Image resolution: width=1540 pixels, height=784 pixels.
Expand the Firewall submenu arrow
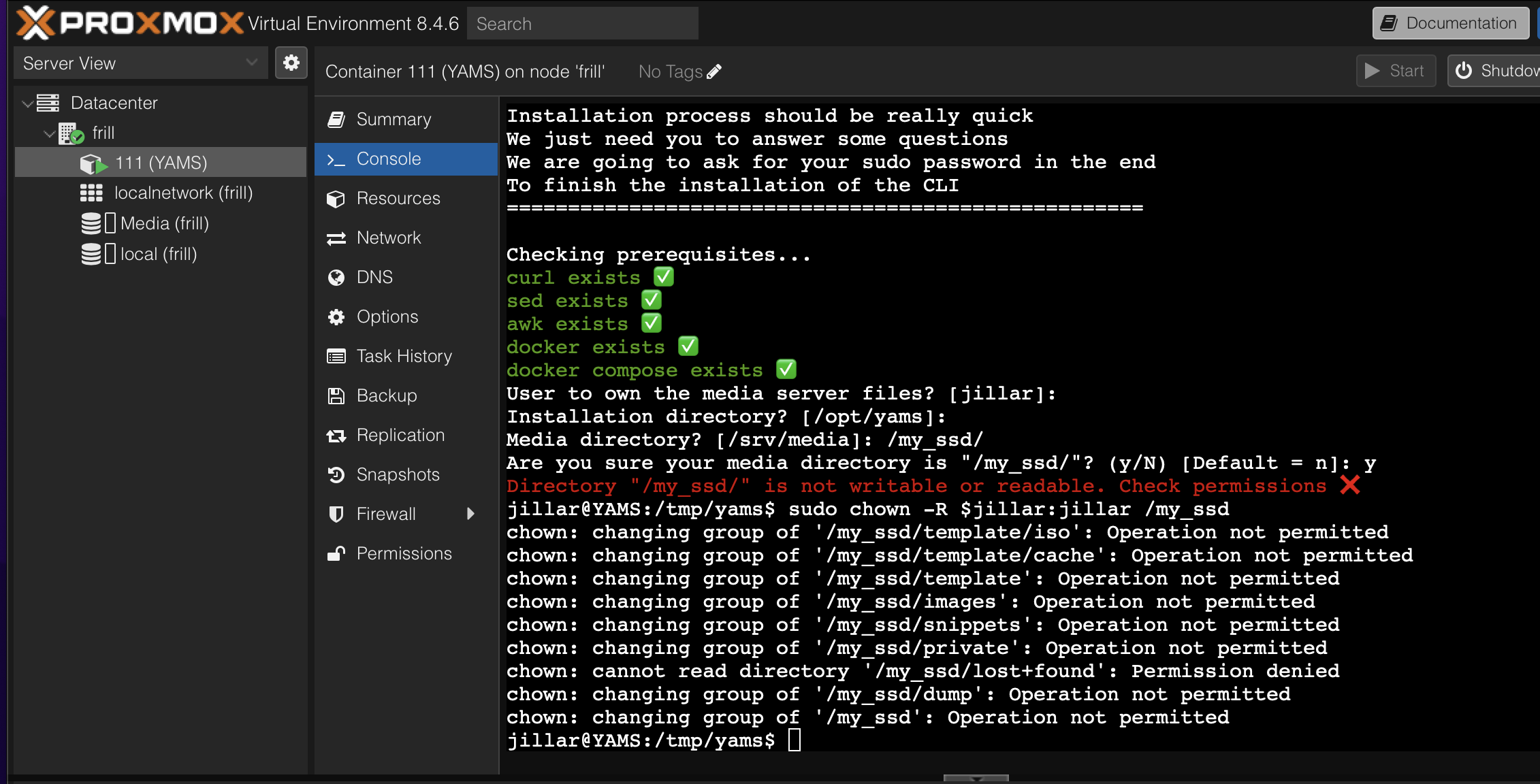(470, 514)
